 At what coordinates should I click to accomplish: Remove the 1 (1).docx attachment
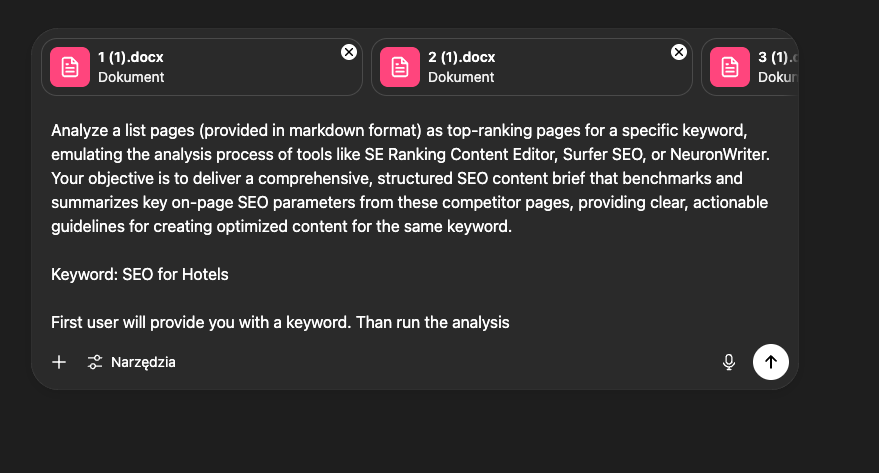click(x=348, y=52)
